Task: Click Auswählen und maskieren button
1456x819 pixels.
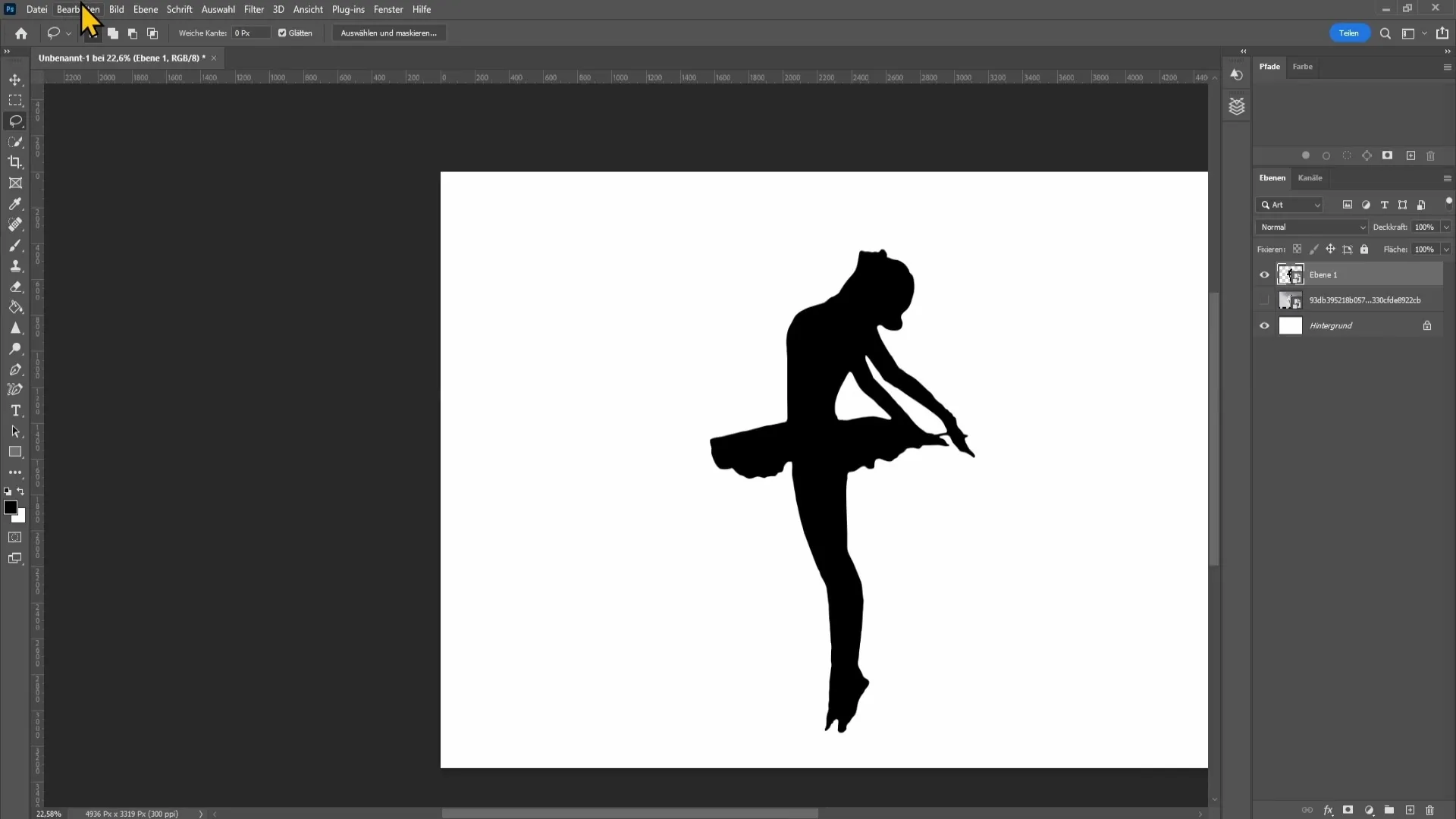Action: [389, 33]
